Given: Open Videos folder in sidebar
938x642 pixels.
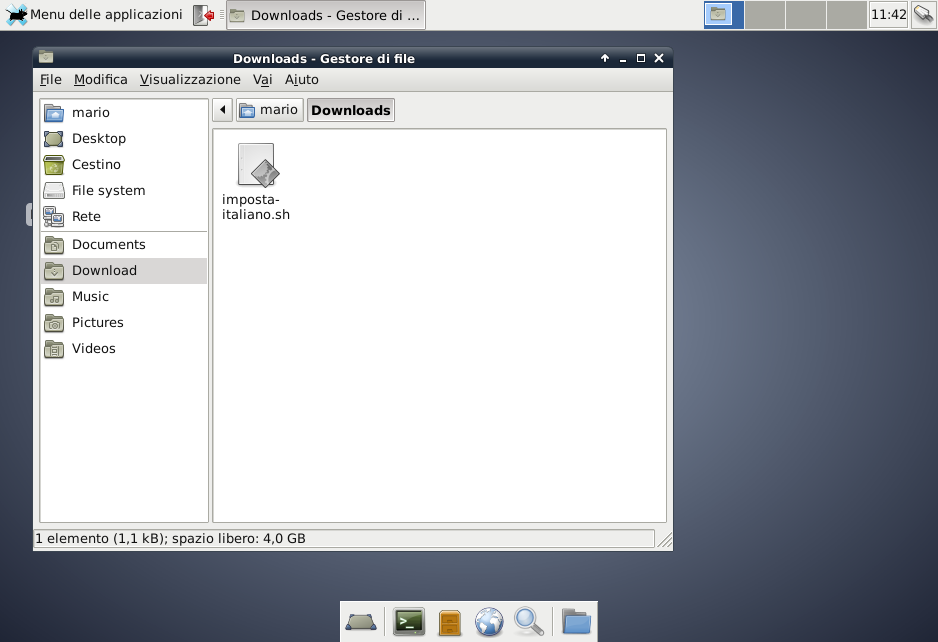Looking at the screenshot, I should tap(124, 349).
